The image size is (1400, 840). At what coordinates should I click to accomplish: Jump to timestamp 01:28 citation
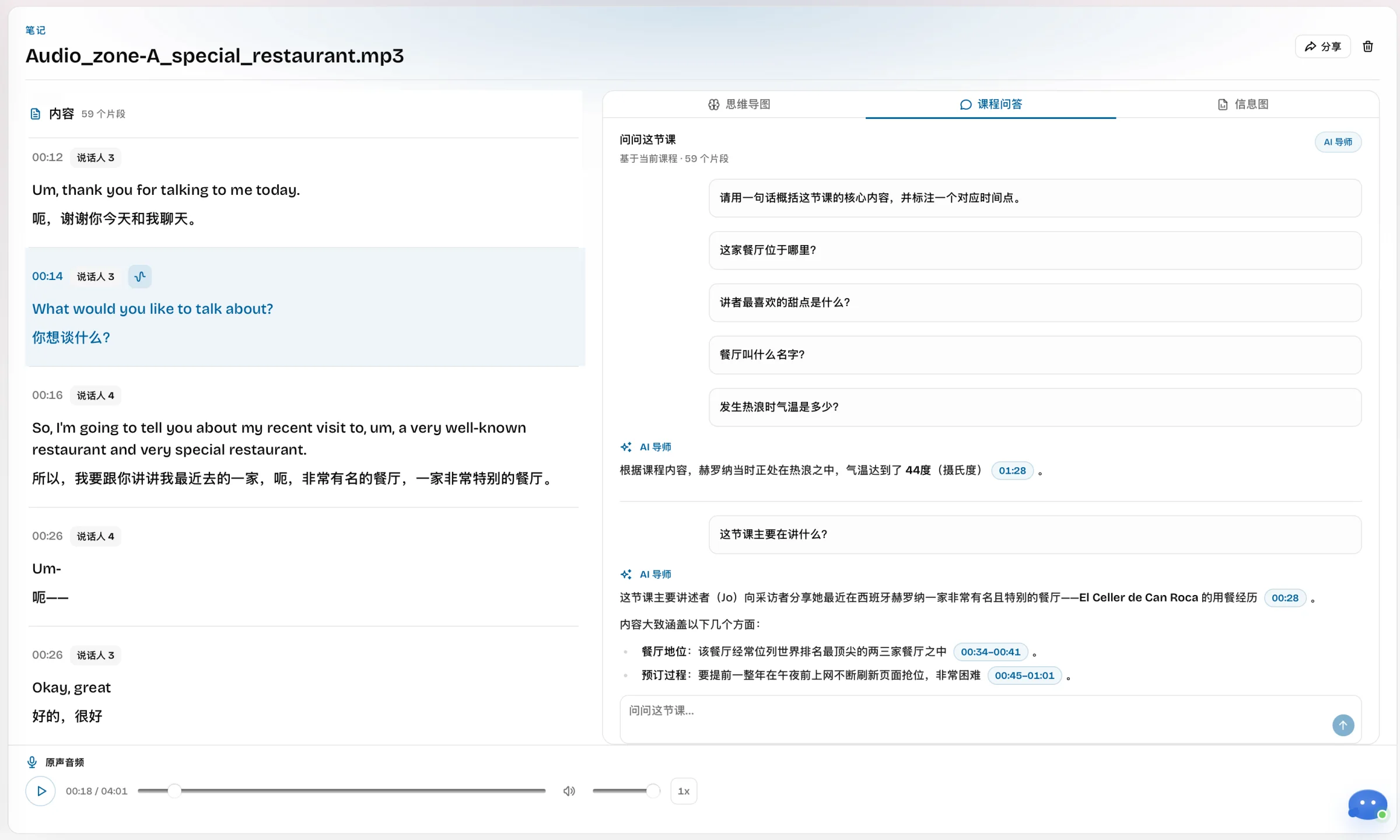click(1012, 471)
